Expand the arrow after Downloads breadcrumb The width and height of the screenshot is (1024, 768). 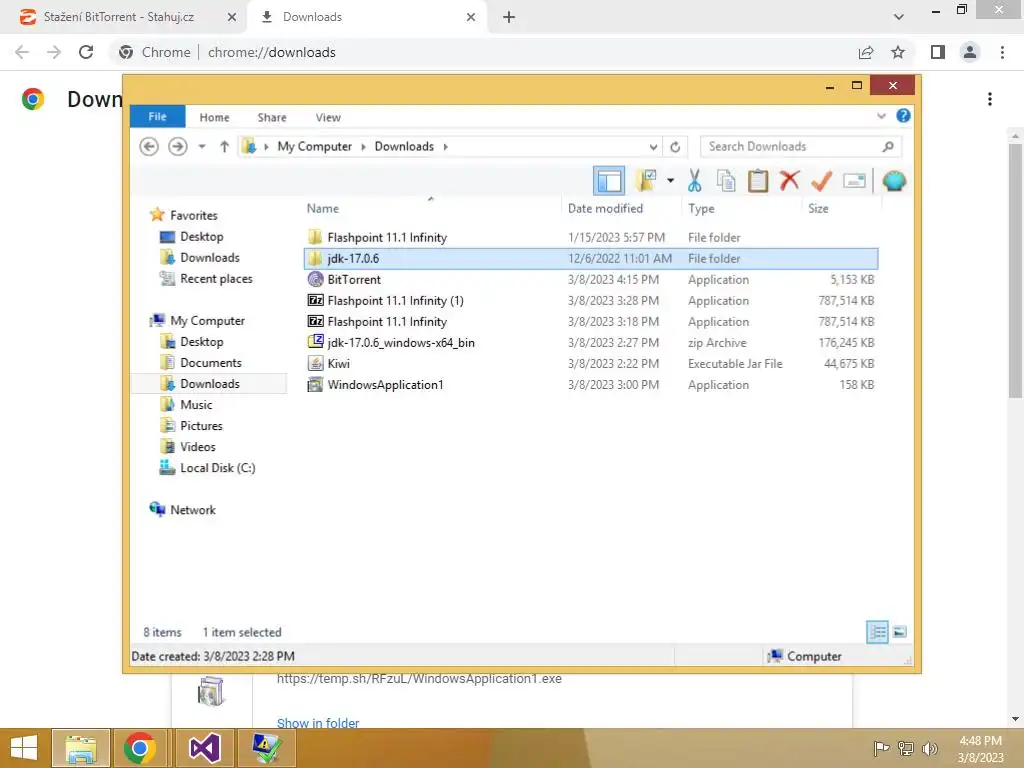click(445, 146)
